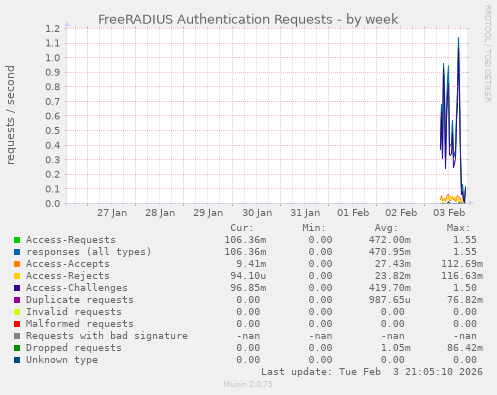Image resolution: width=497 pixels, height=395 pixels.
Task: Click Access-Rejects current value 94.10u
Action: tap(248, 276)
